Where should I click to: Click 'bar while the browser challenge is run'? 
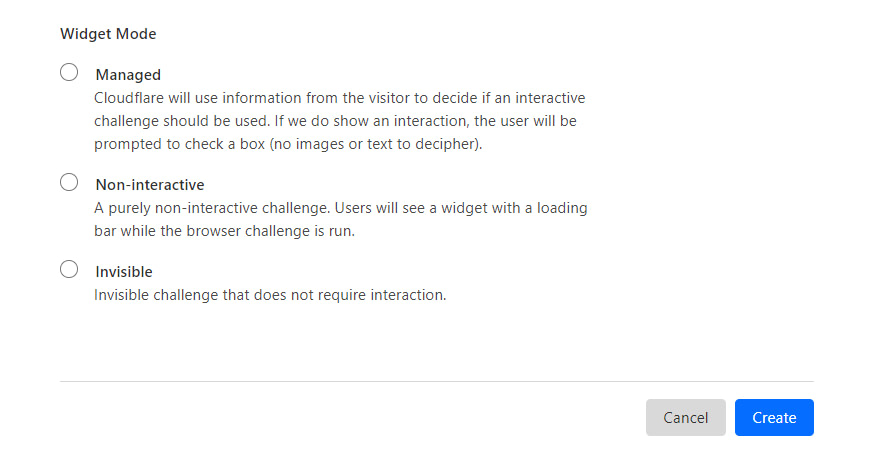coord(224,231)
